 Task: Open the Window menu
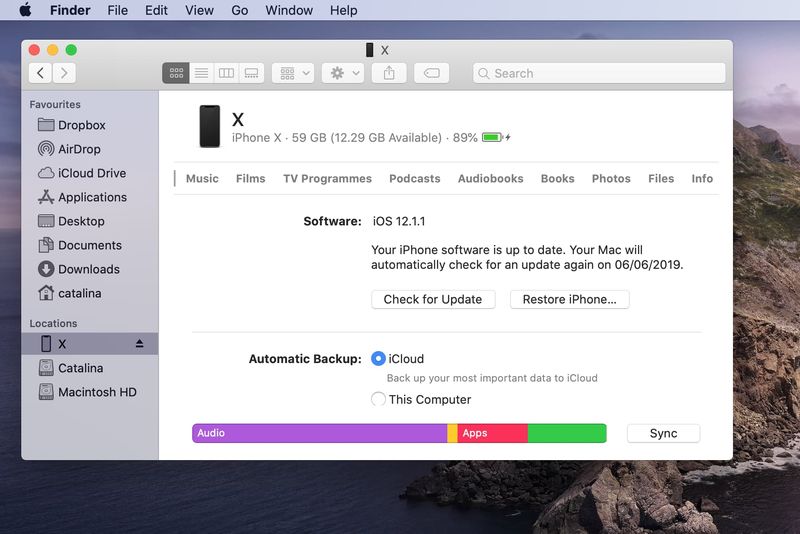289,10
